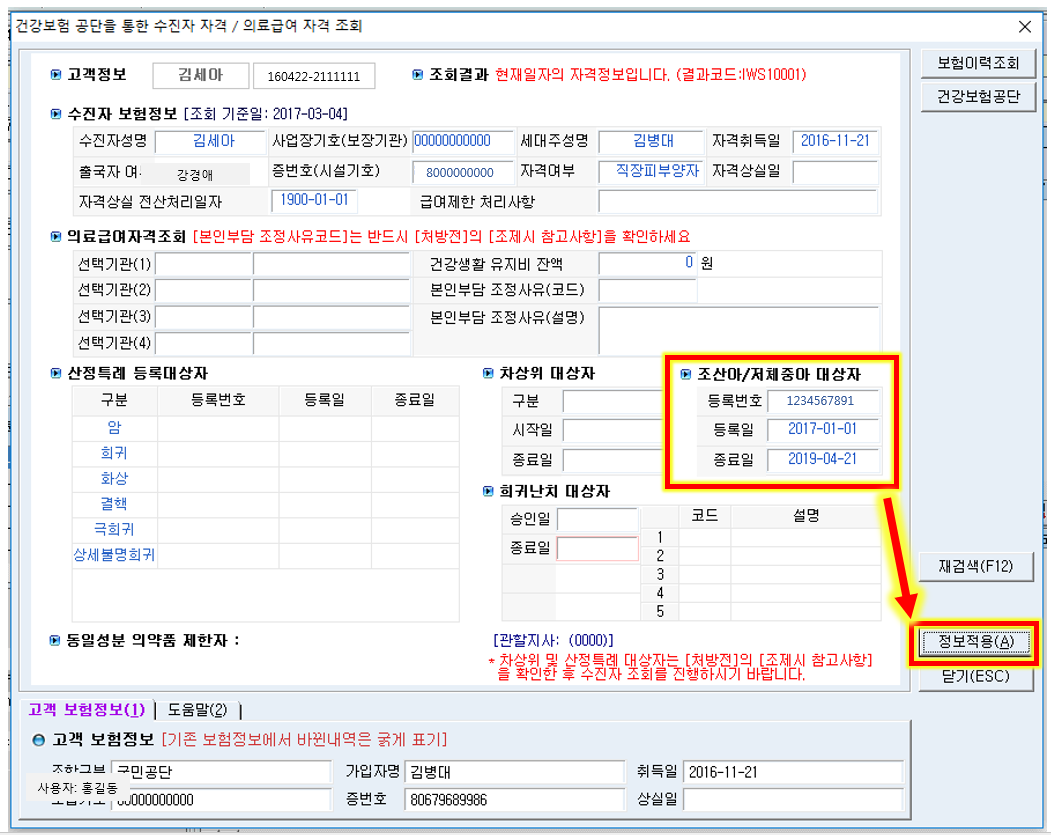Click the round 고객 보험정보 panel icon
This screenshot has height=835, width=1051.
point(39,740)
